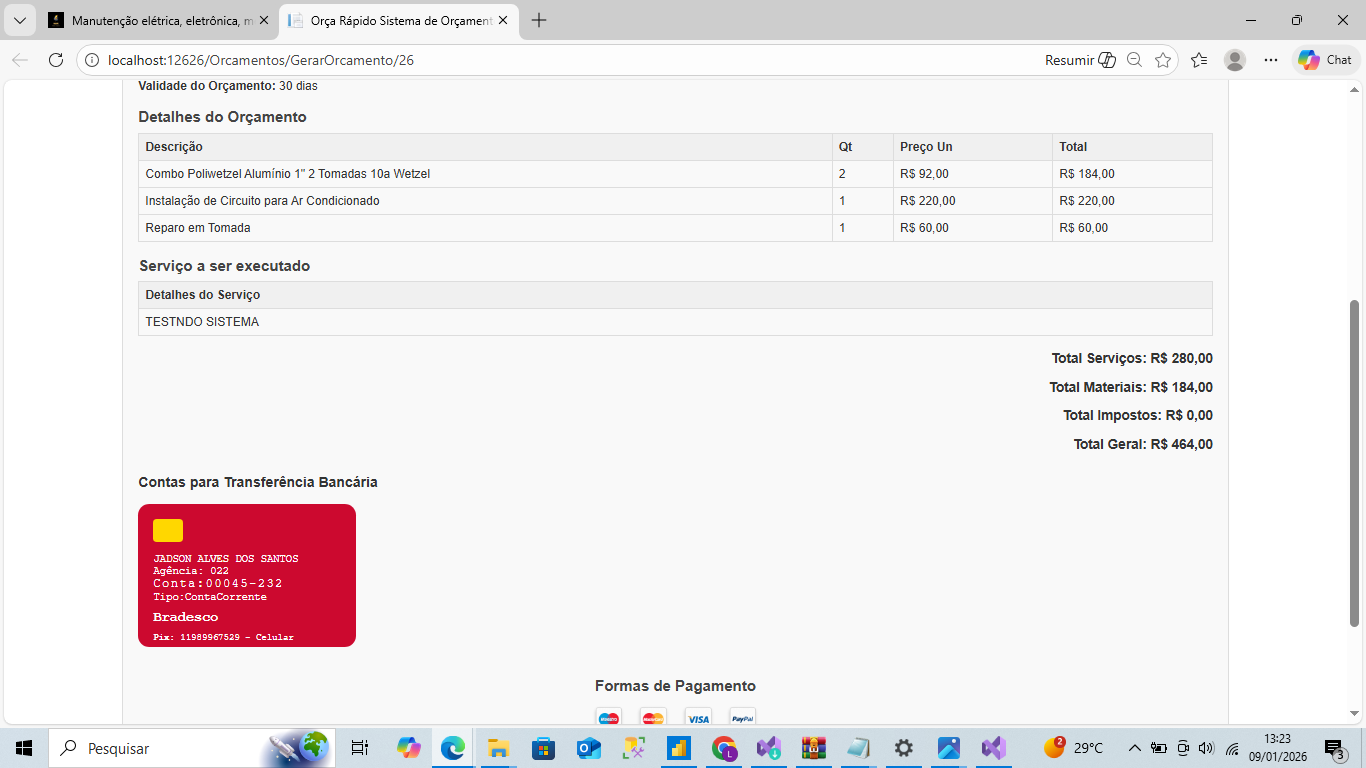The width and height of the screenshot is (1366, 768).
Task: Expand the tab search chevron
Action: pos(19,20)
